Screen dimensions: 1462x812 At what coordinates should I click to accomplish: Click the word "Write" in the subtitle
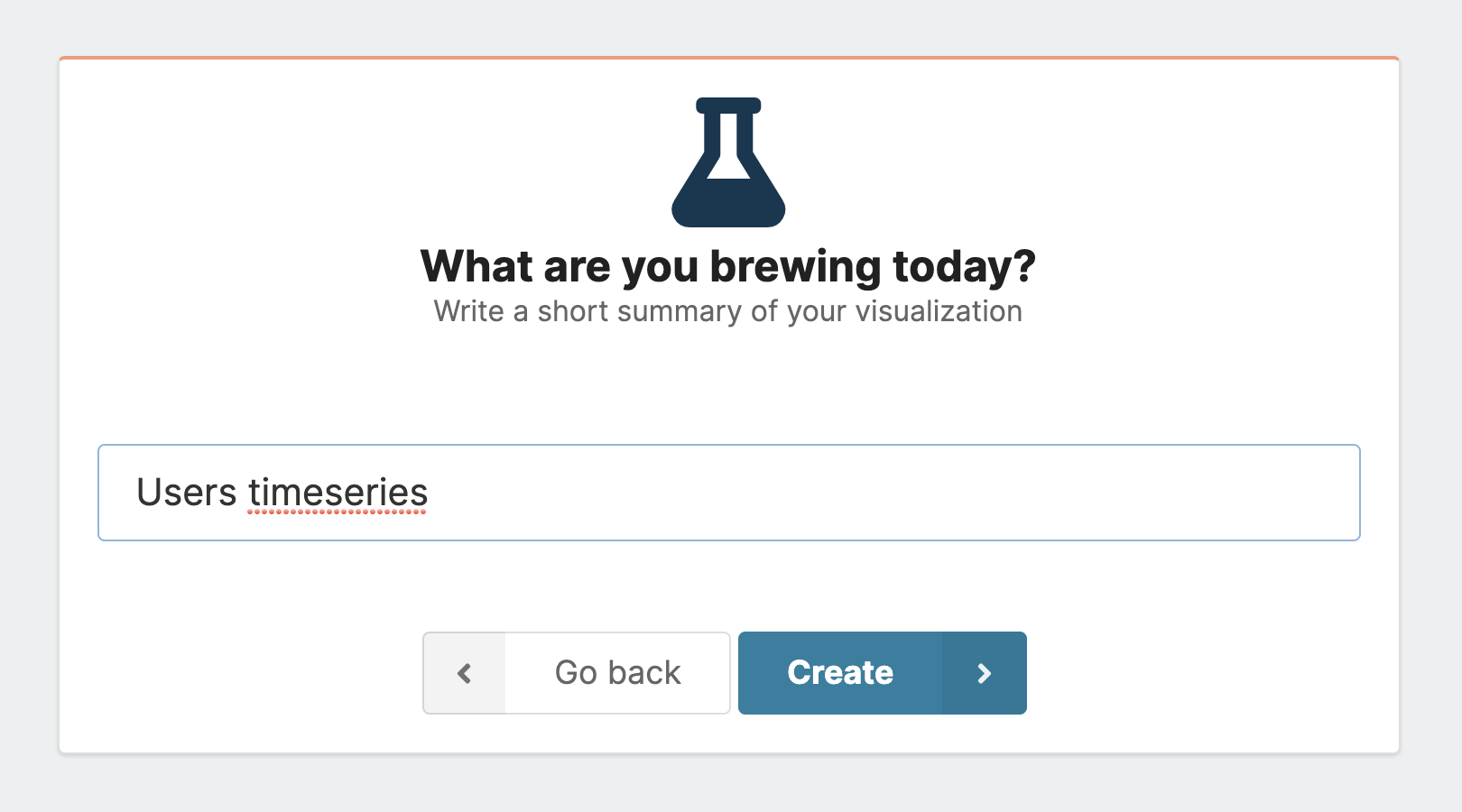[x=468, y=311]
